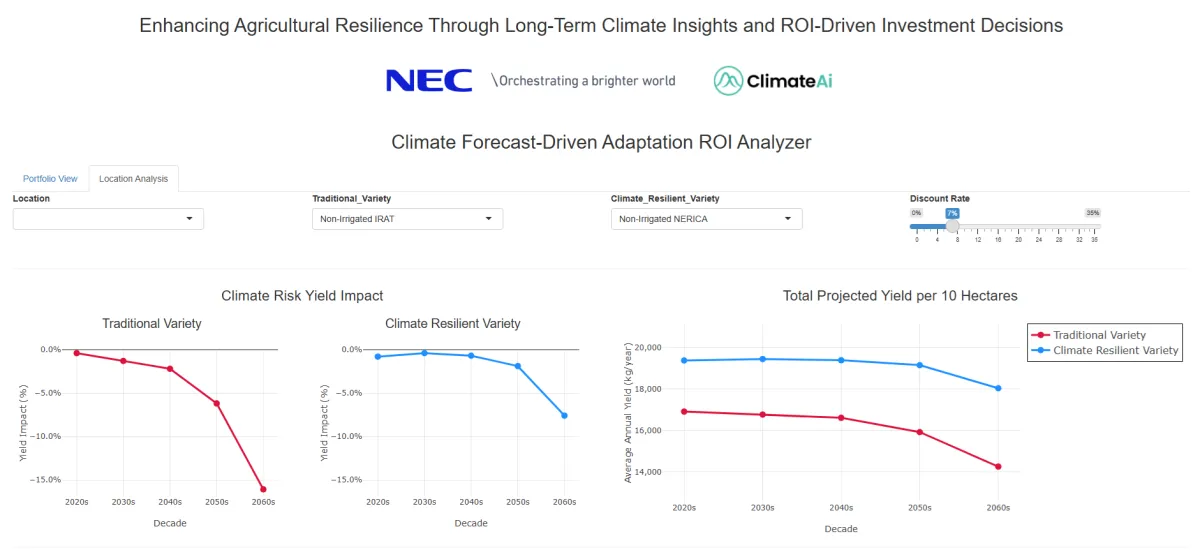Expand the Traditional_Variety dropdown
This screenshot has width=1200, height=550.
click(x=407, y=219)
